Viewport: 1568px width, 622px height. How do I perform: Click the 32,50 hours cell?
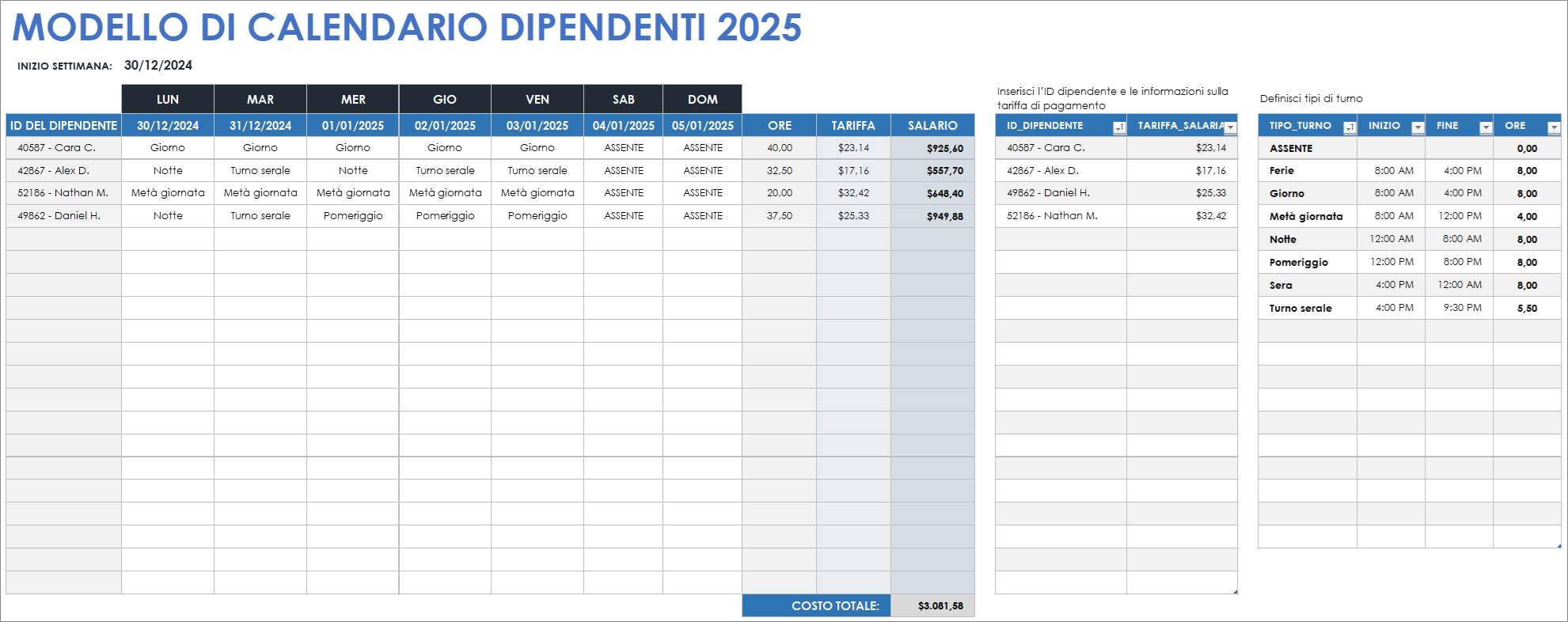pyautogui.click(x=780, y=170)
